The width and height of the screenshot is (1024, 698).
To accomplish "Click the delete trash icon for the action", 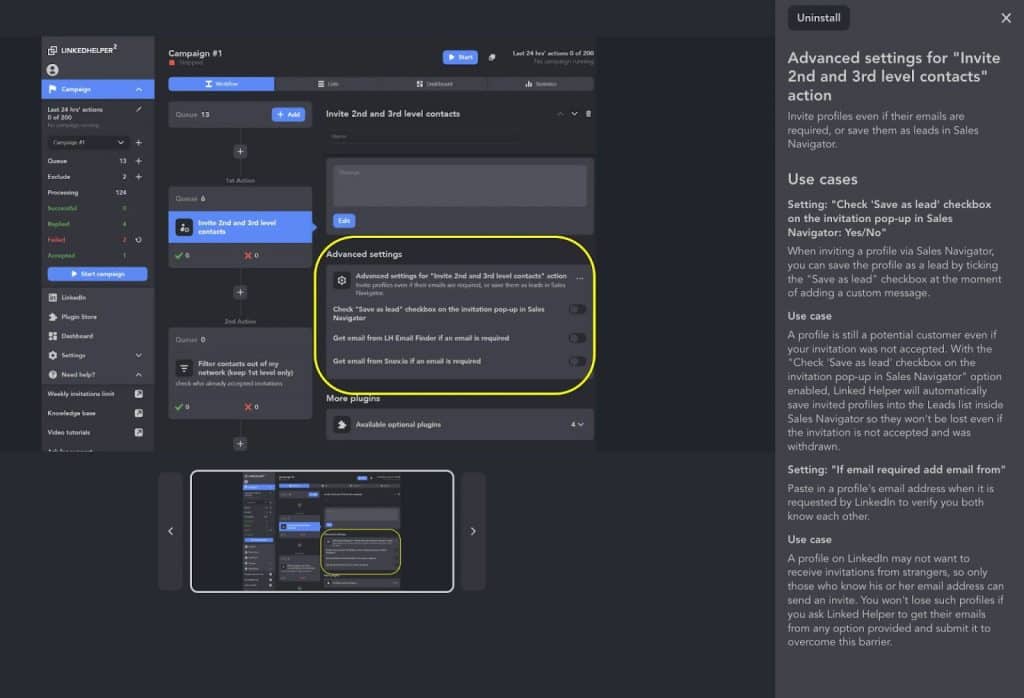I will (588, 111).
